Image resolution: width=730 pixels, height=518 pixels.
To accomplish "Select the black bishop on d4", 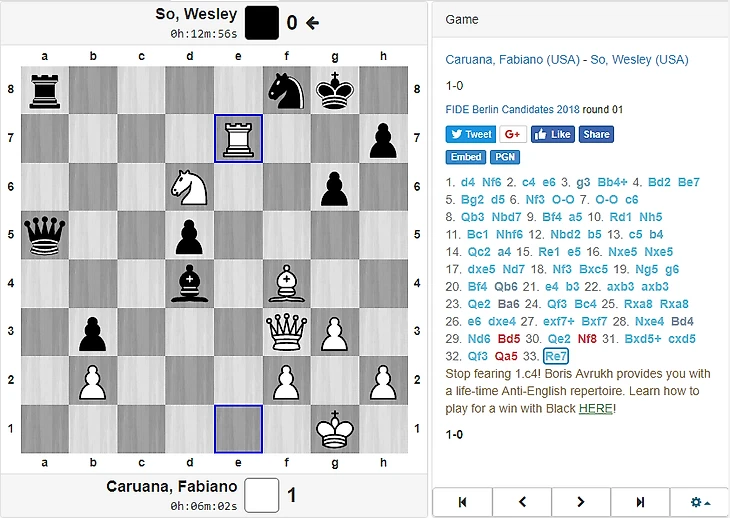I will pyautogui.click(x=190, y=283).
